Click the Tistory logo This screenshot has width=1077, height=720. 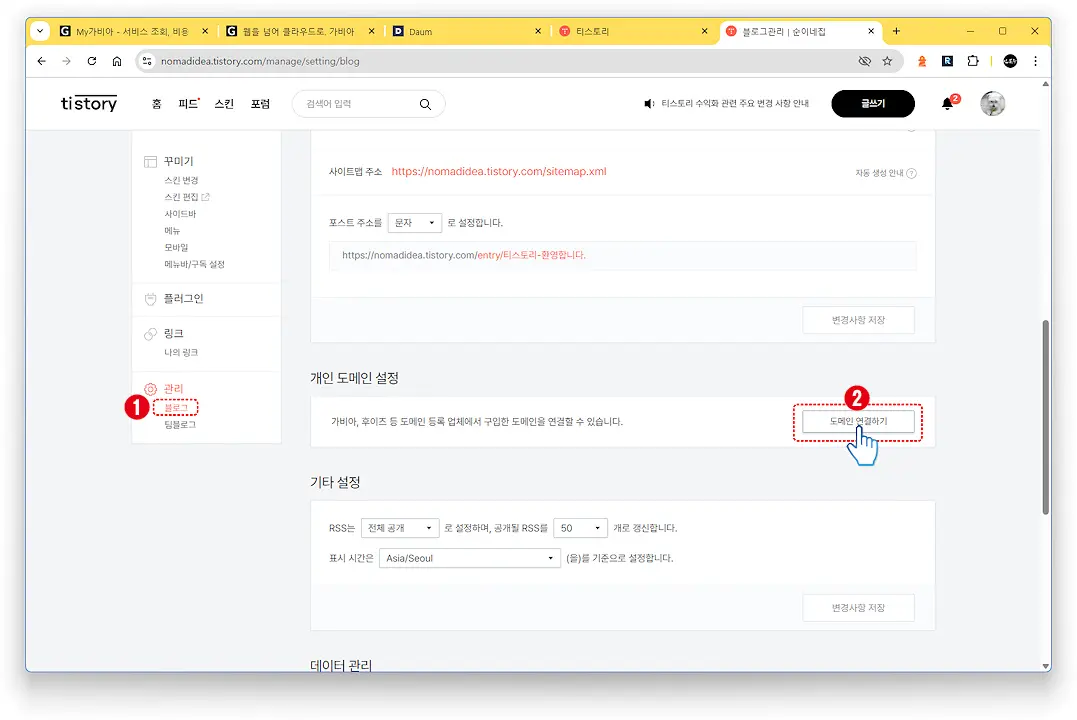click(88, 103)
